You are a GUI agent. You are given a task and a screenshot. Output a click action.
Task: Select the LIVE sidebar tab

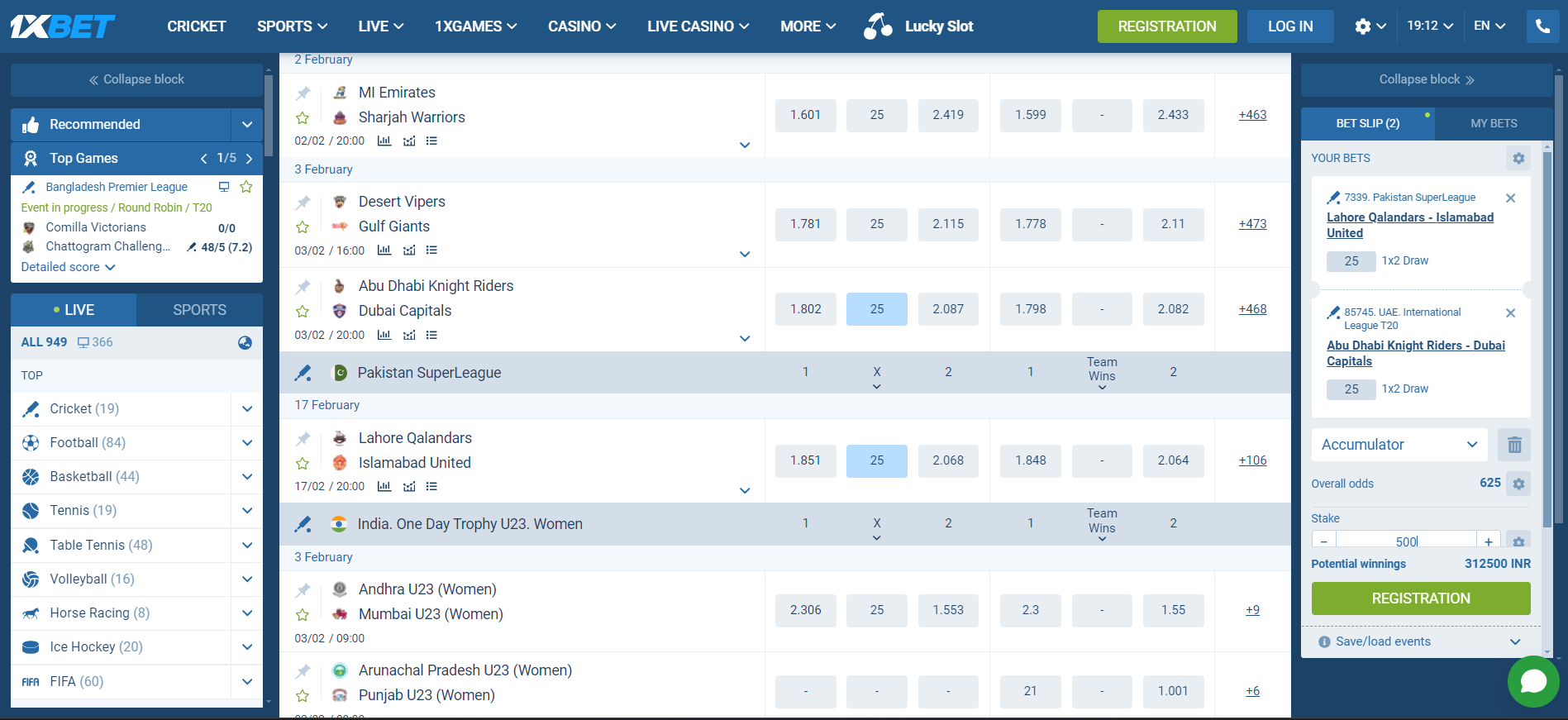[x=74, y=310]
